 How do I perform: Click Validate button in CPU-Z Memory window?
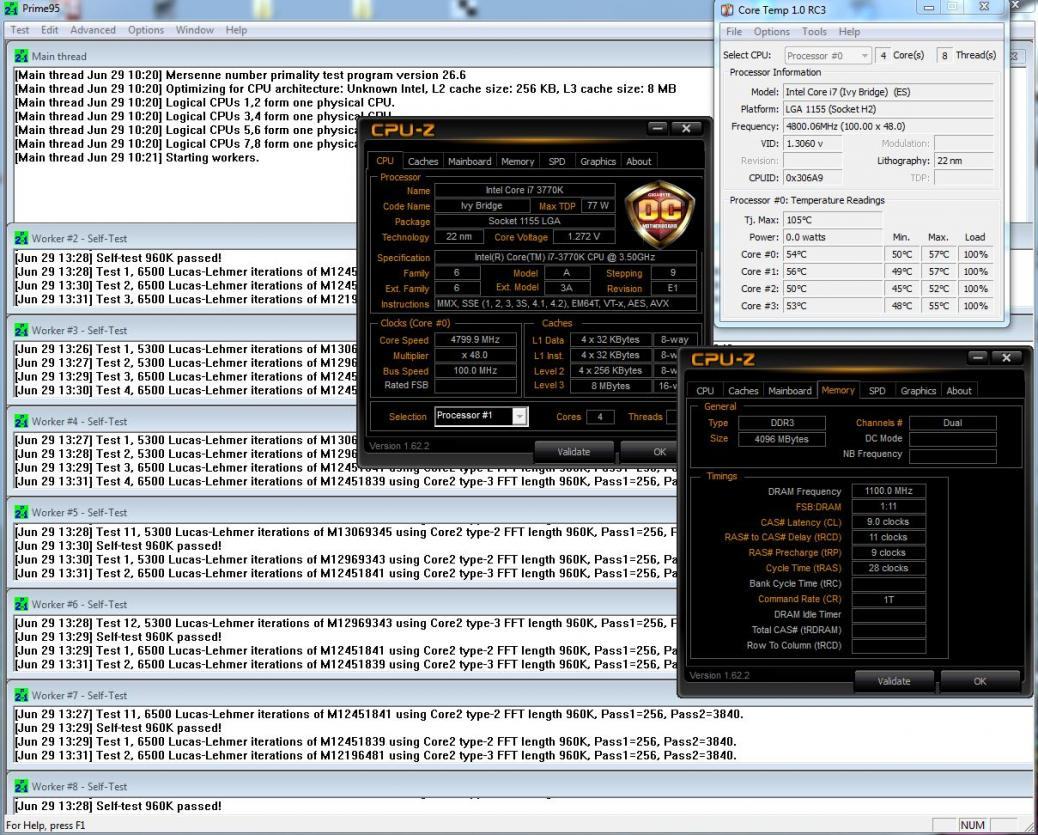tap(894, 681)
